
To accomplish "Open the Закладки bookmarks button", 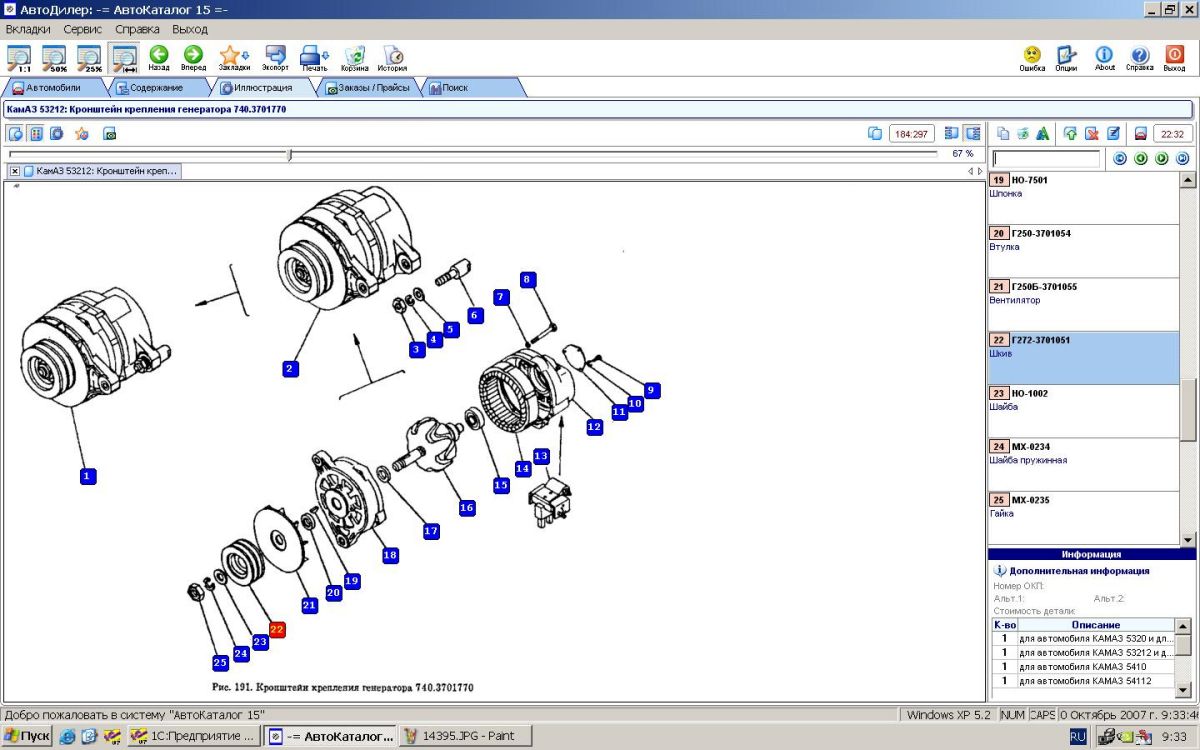I will [x=234, y=59].
